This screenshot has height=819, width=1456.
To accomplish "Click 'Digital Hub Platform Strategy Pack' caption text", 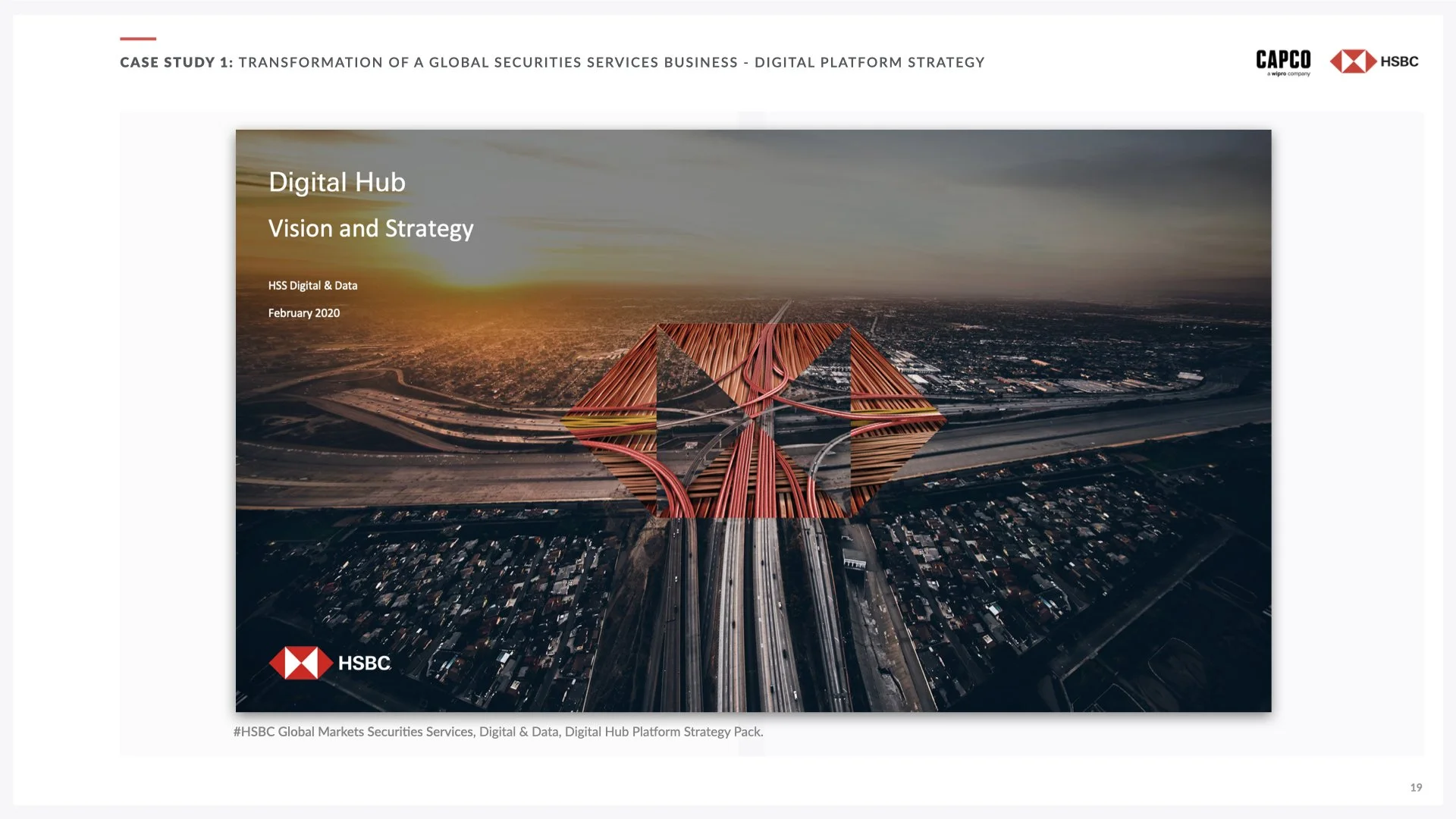I will 664,732.
